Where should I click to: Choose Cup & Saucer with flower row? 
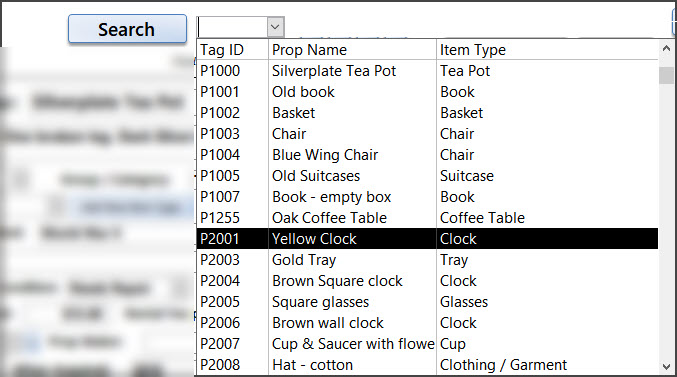[x=427, y=344]
